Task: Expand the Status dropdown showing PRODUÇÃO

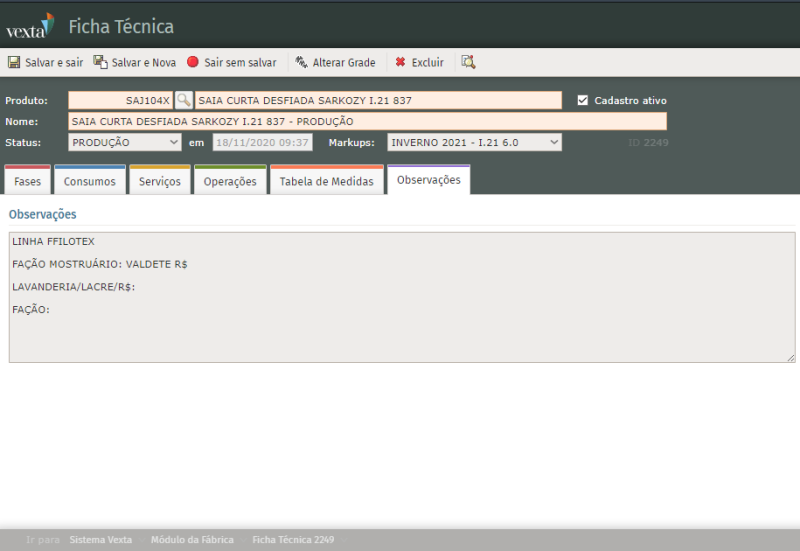Action: point(125,142)
